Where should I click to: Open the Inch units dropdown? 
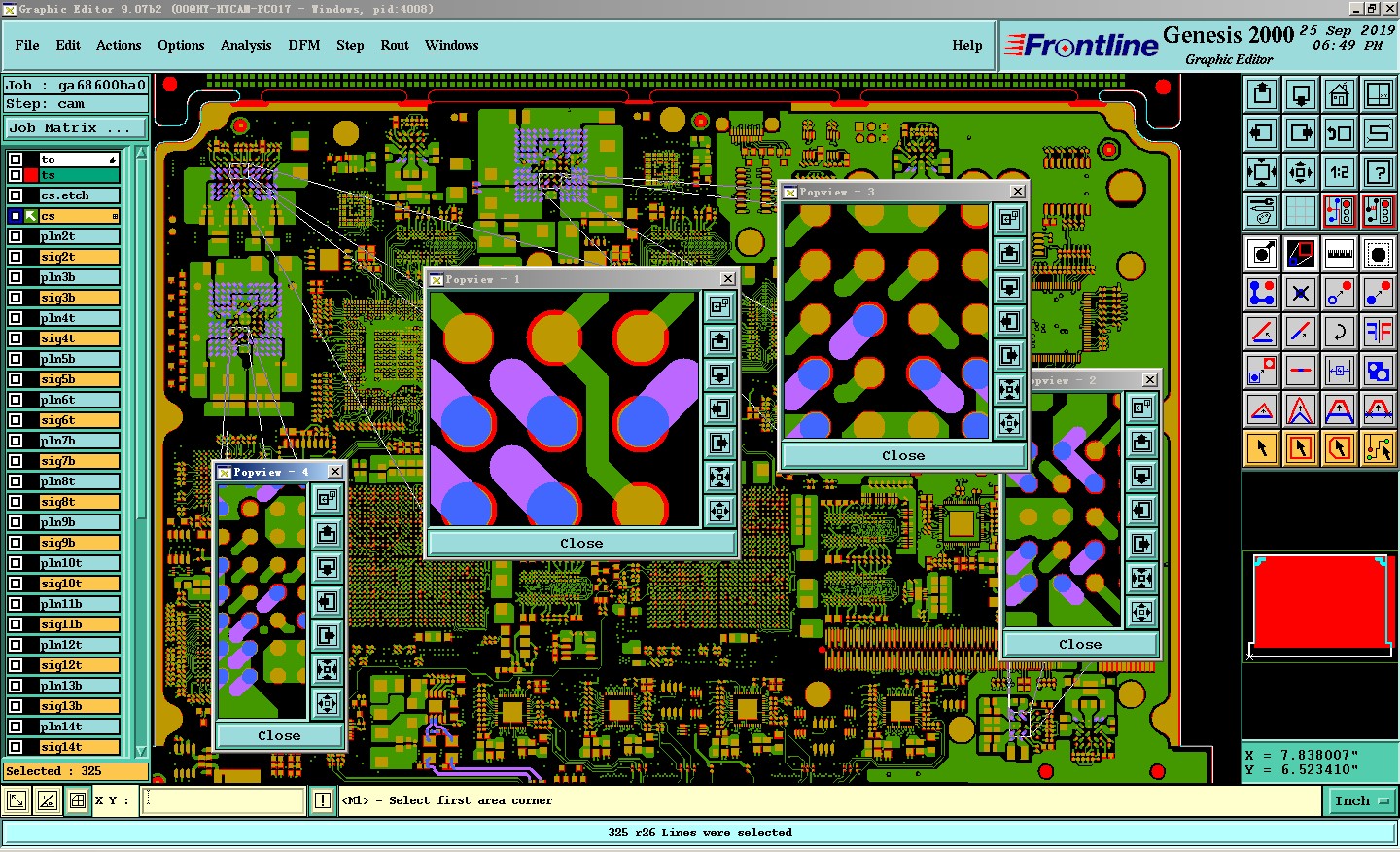click(1361, 801)
